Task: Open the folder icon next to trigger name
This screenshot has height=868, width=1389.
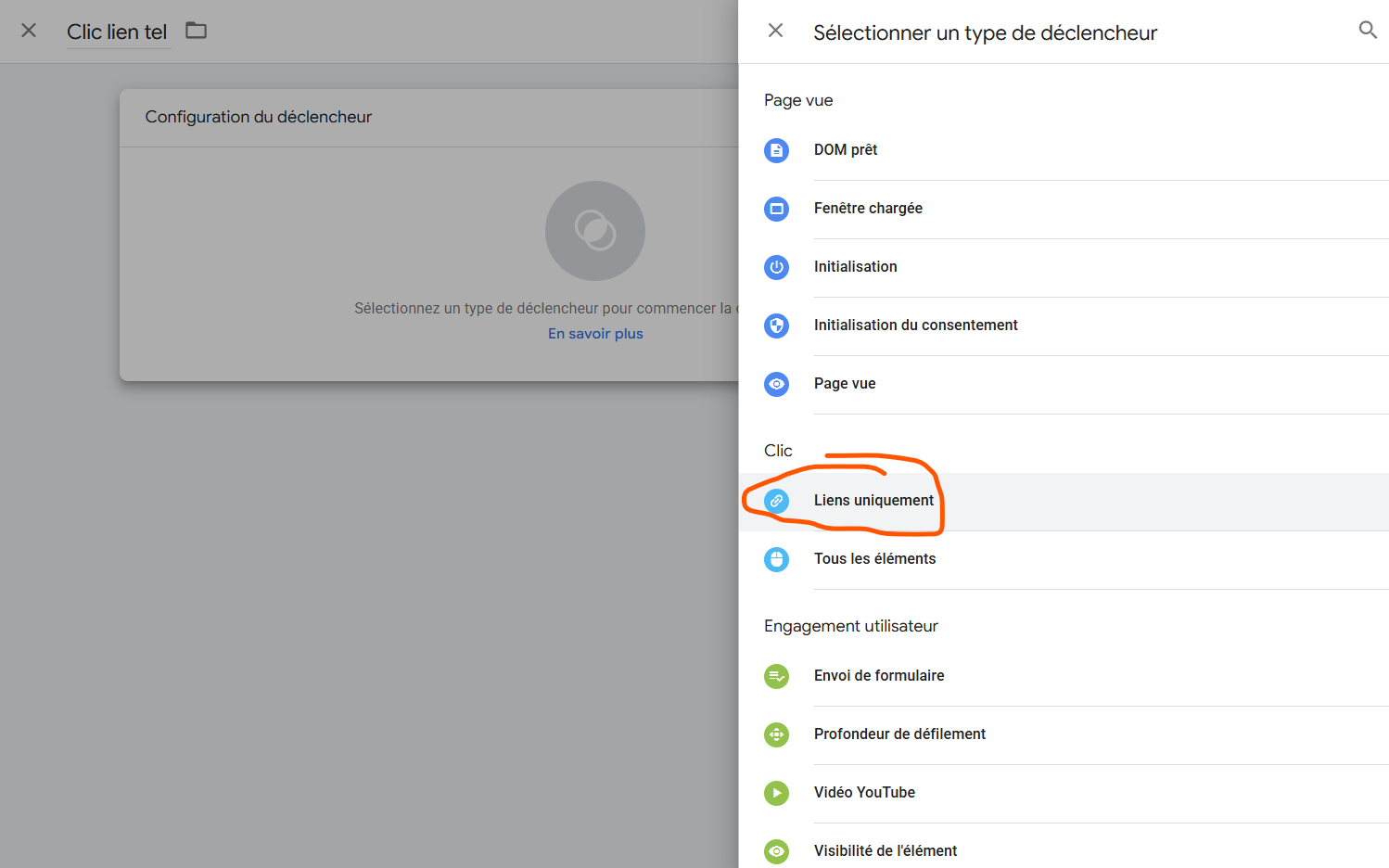Action: 196,31
